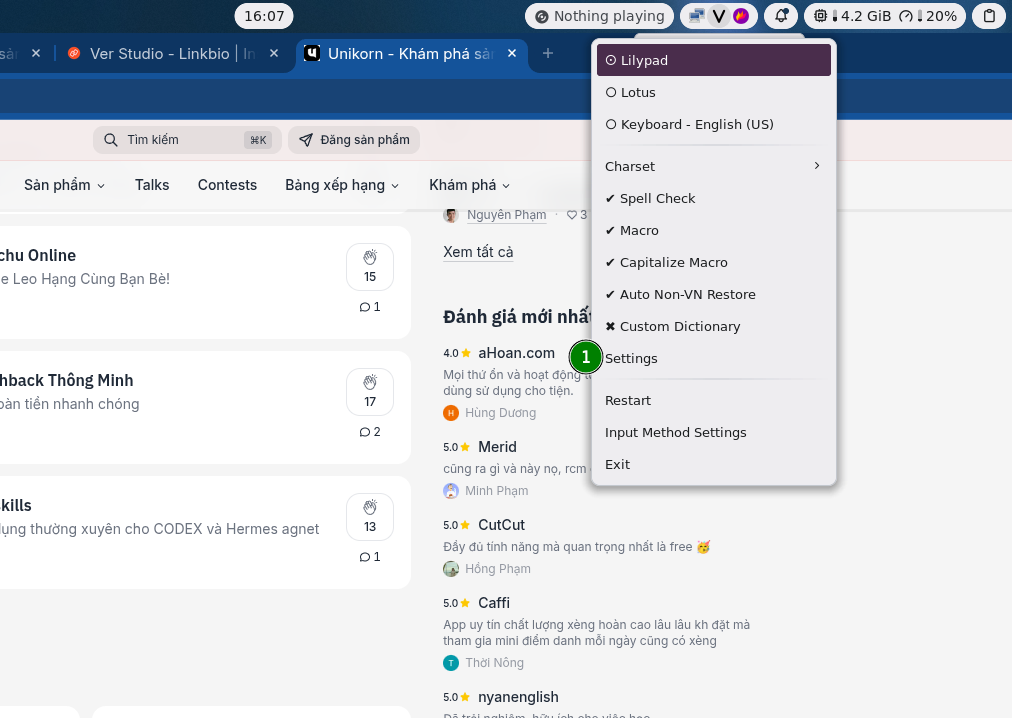
Task: Open the Contests page
Action: [227, 185]
